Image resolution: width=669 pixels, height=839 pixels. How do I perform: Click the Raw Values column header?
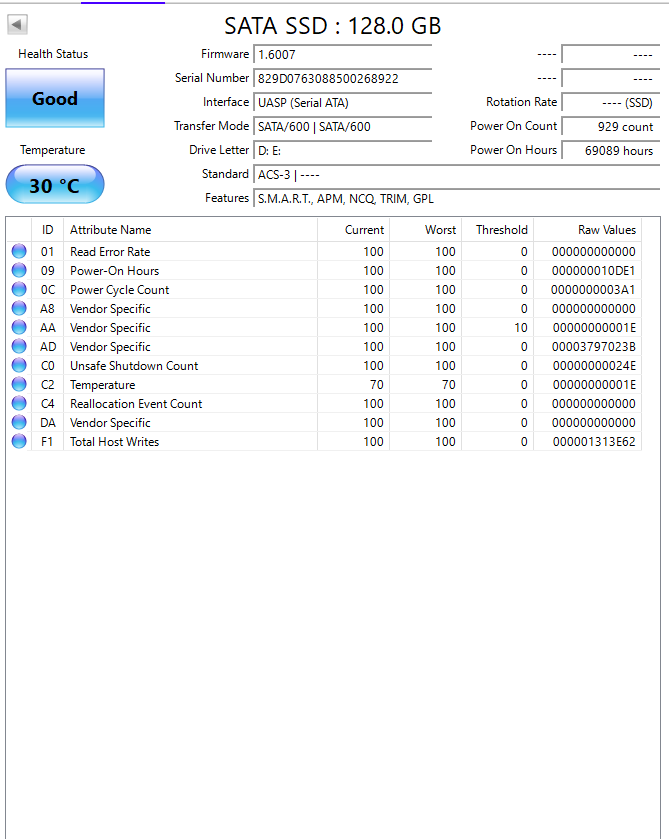point(588,230)
